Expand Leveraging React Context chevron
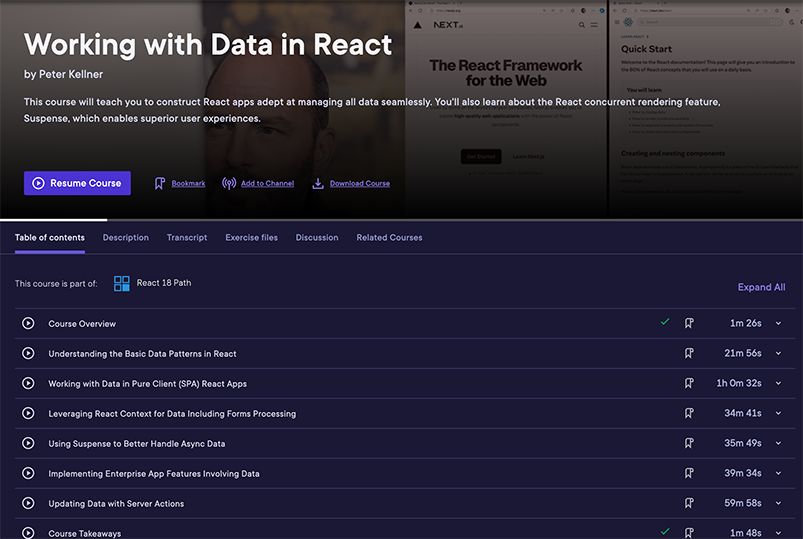Screen dimensions: 803x539 click(778, 413)
